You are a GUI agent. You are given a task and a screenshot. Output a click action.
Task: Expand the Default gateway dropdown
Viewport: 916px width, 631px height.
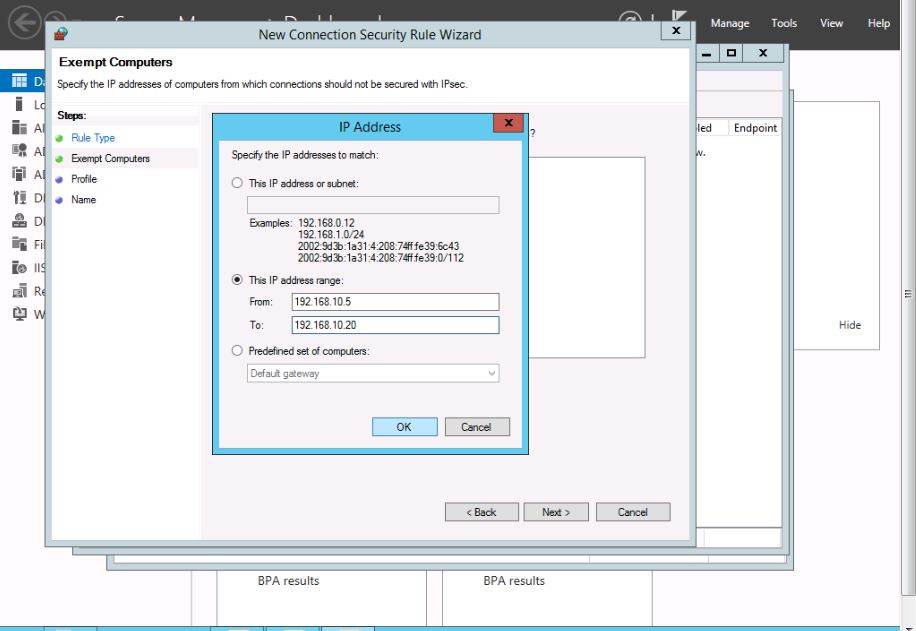pos(492,374)
